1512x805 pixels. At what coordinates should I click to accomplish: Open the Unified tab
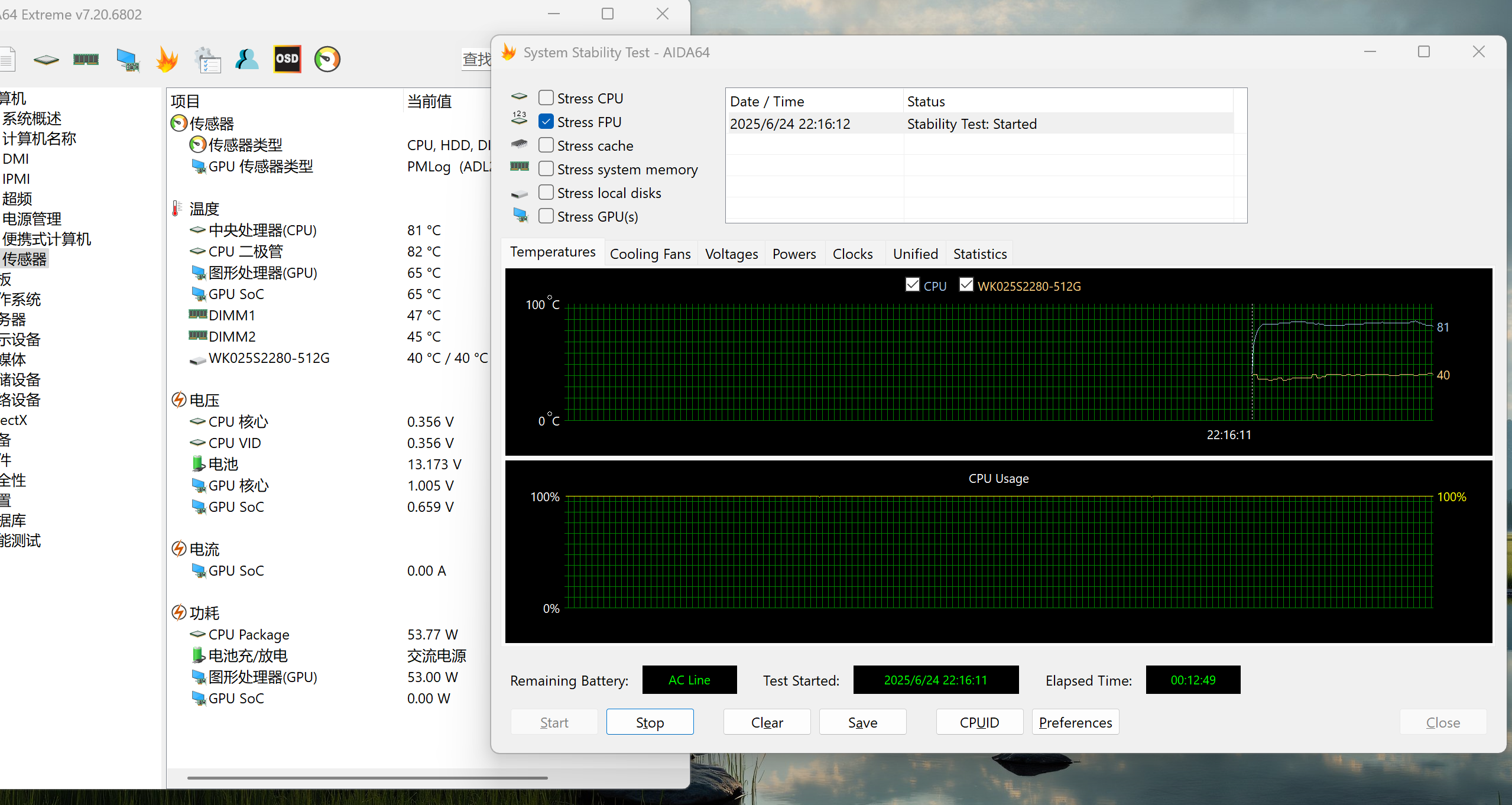coord(915,254)
